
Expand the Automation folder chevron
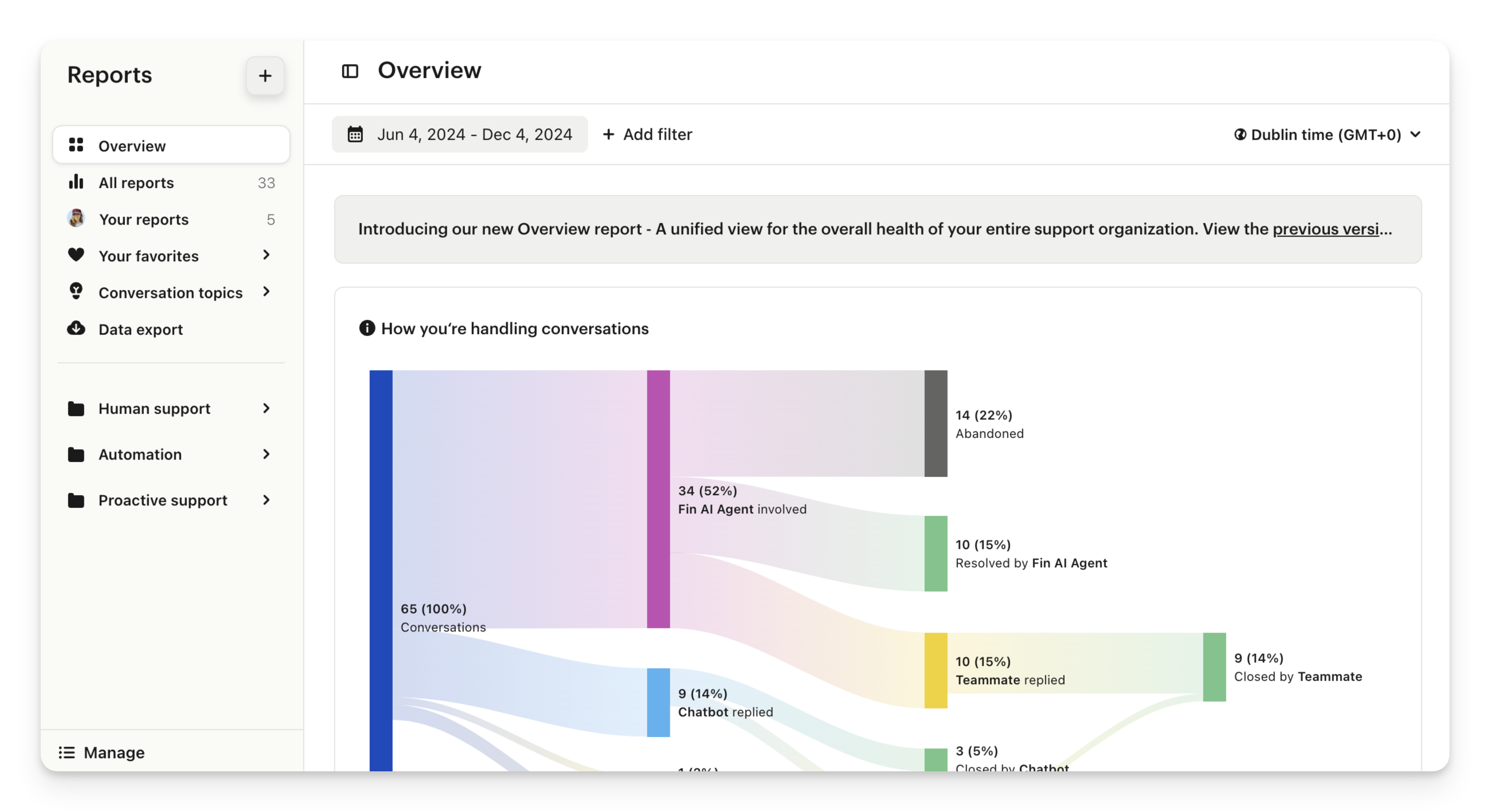click(x=266, y=454)
